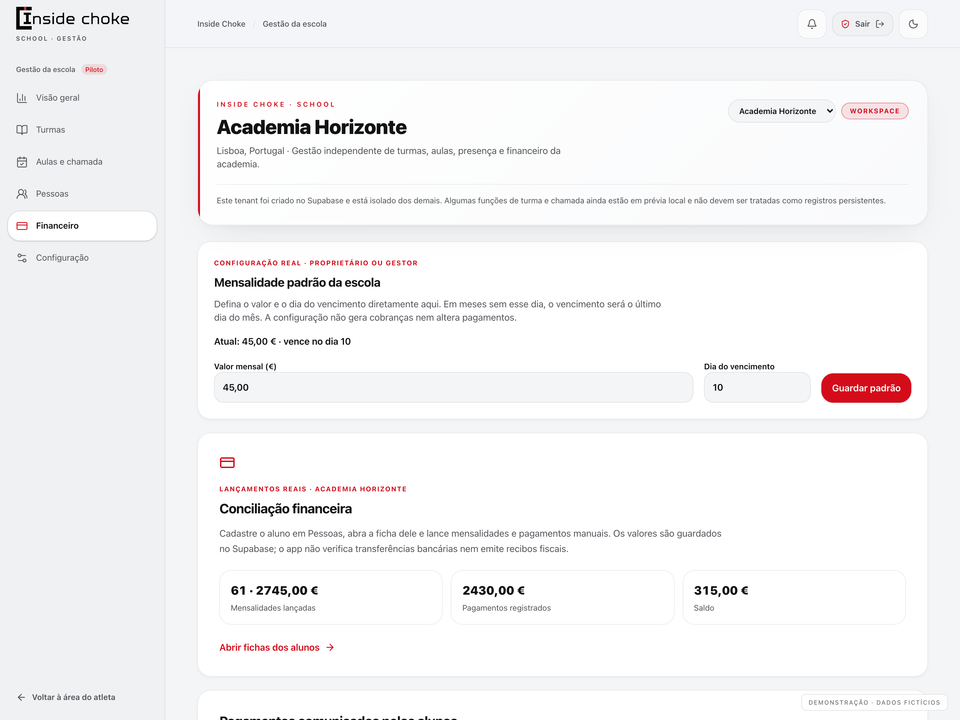Click the arrow after Abrir fichas dos alunos
The height and width of the screenshot is (720, 960).
tap(330, 647)
